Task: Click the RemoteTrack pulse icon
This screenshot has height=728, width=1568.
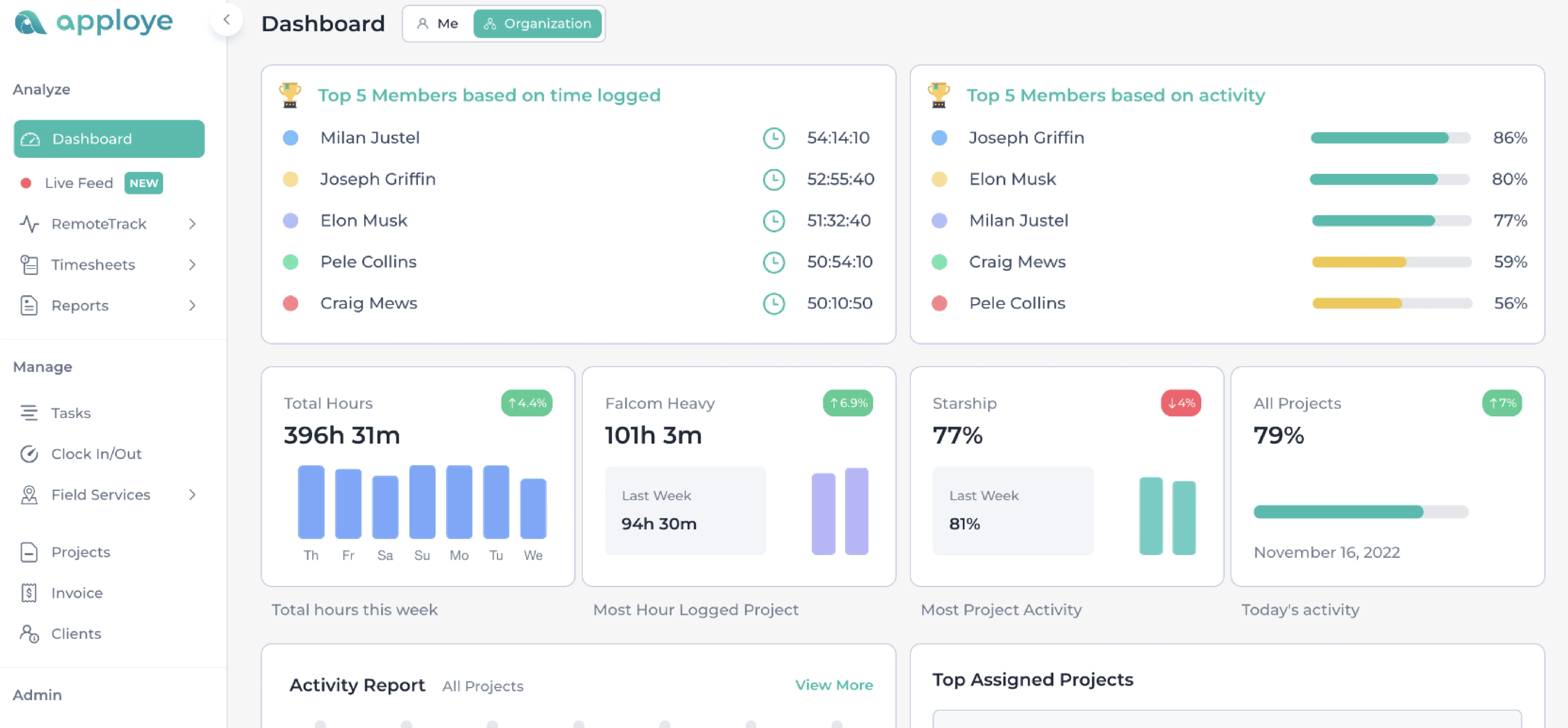Action: click(x=29, y=224)
